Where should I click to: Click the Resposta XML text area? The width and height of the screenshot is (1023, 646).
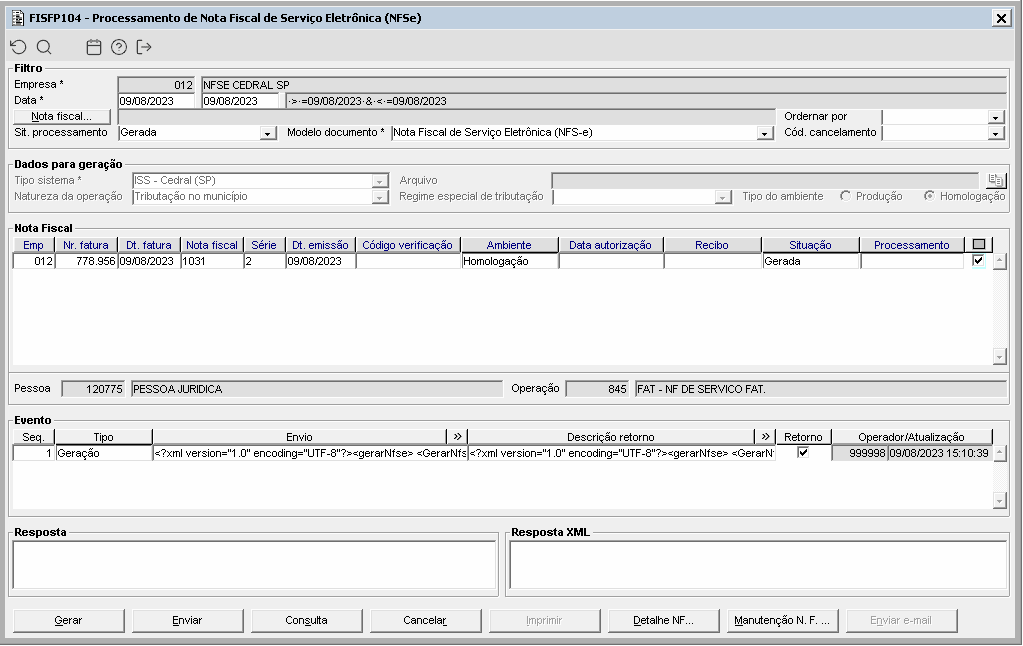tap(758, 565)
